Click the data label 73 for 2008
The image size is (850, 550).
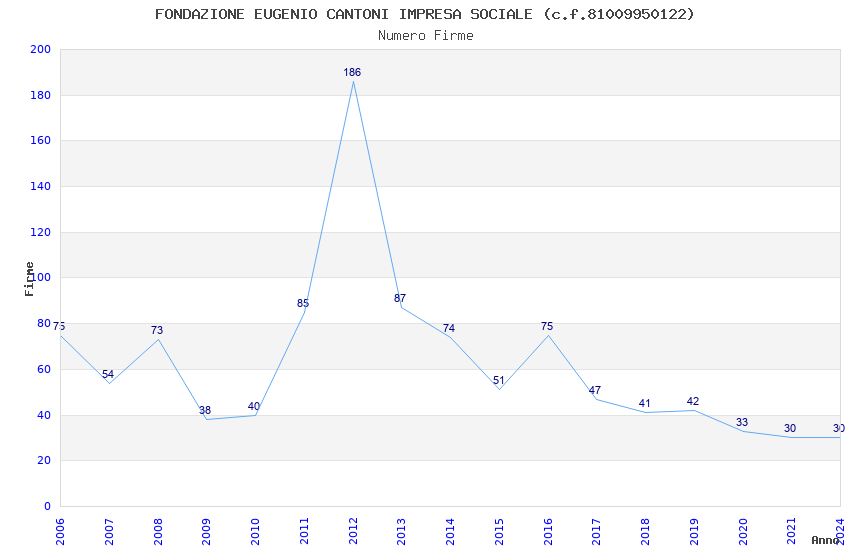(x=157, y=330)
